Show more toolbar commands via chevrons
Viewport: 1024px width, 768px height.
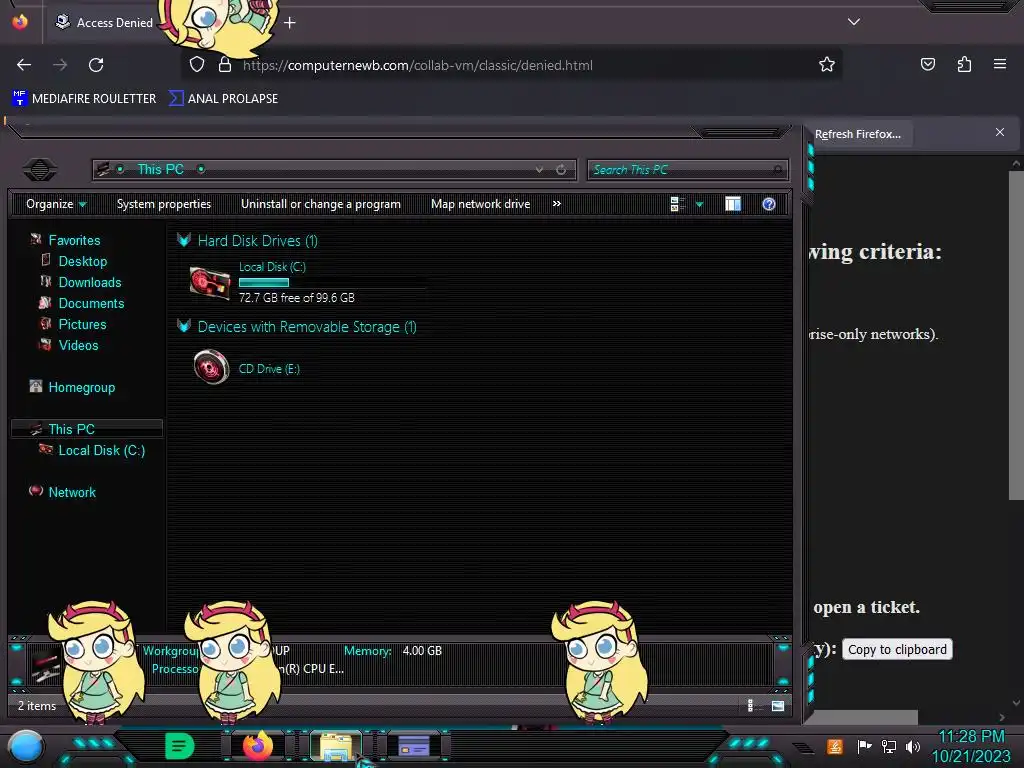pos(556,204)
